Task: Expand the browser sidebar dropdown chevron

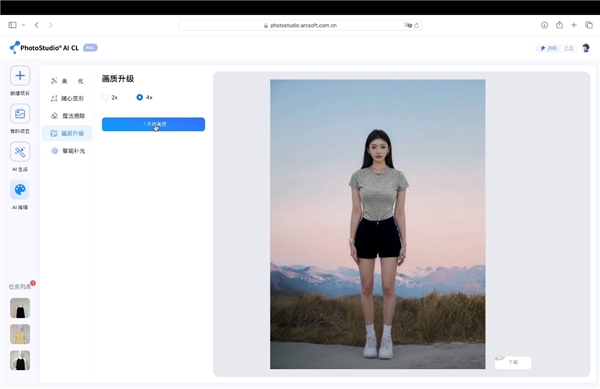Action: coord(23,25)
